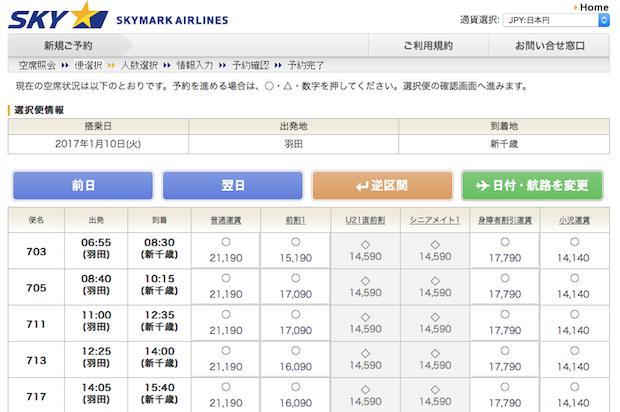Screen dimensions: 620x412
Task: Click the U21直前割 fare header link
Action: pos(364,220)
